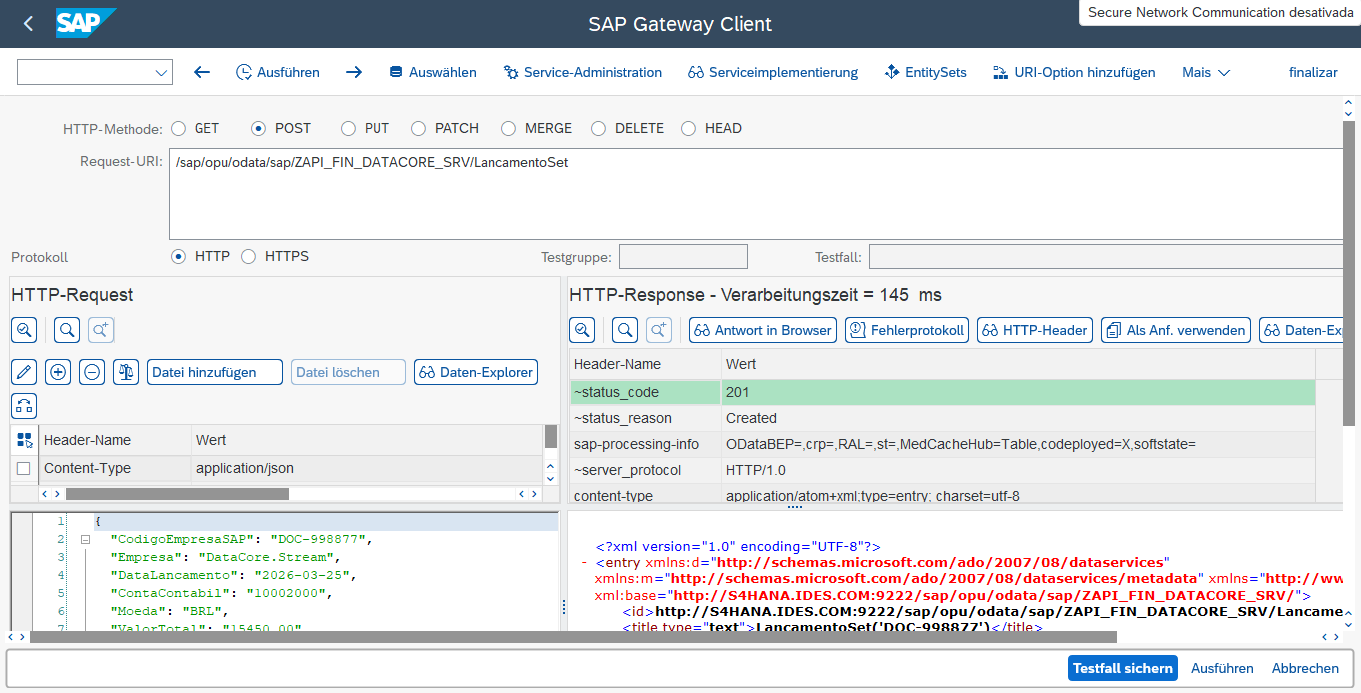Click the main window vertical scrollbar
The image size is (1361, 693).
(1350, 273)
